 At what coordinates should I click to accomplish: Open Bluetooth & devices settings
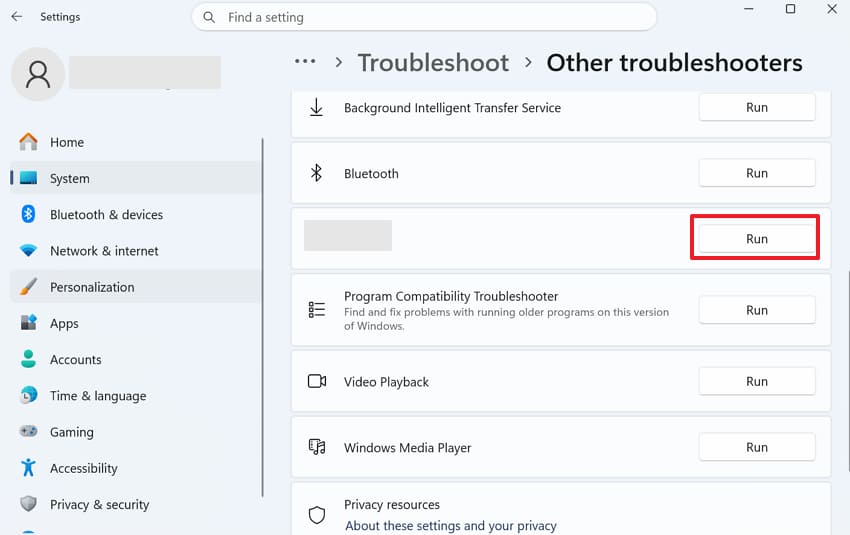click(136, 214)
